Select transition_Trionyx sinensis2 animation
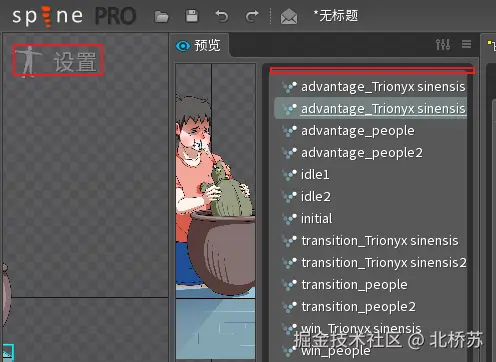The width and height of the screenshot is (496, 362). coord(371,263)
